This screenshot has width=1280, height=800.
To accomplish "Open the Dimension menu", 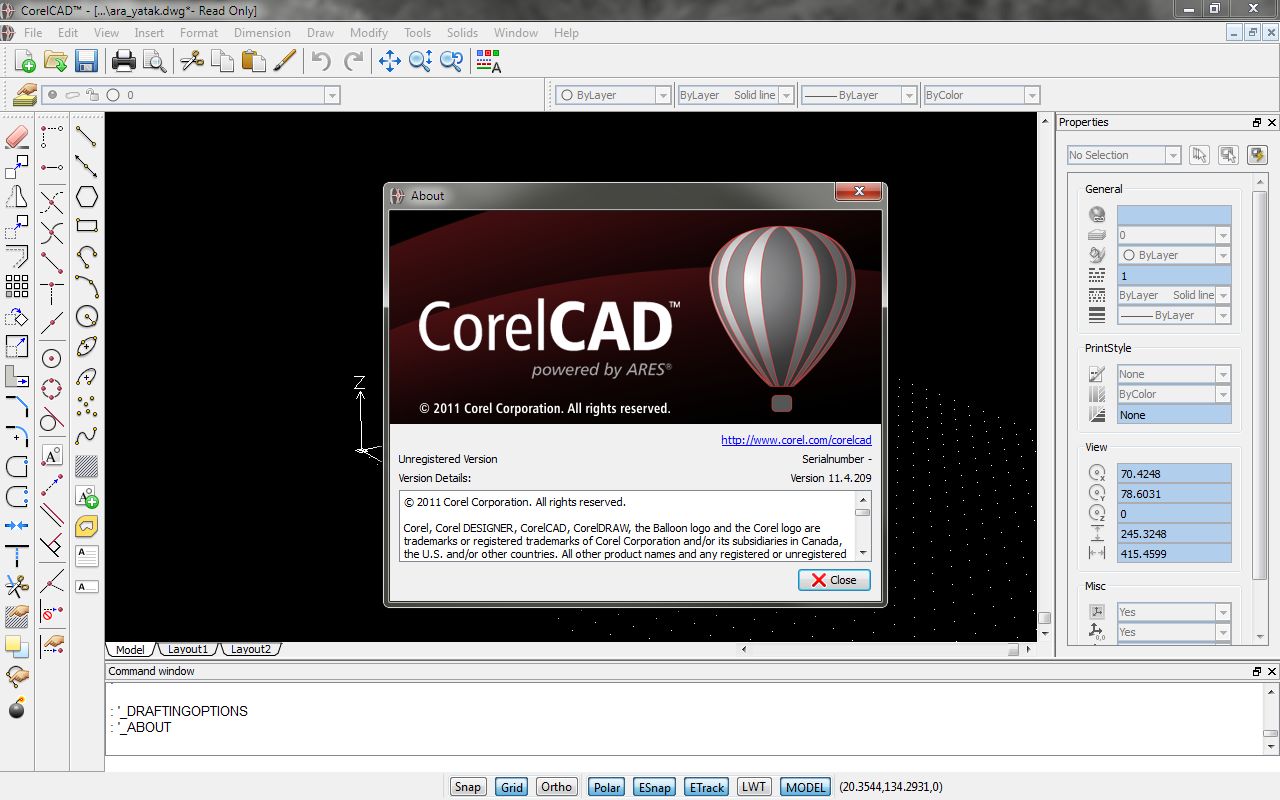I will click(x=262, y=32).
